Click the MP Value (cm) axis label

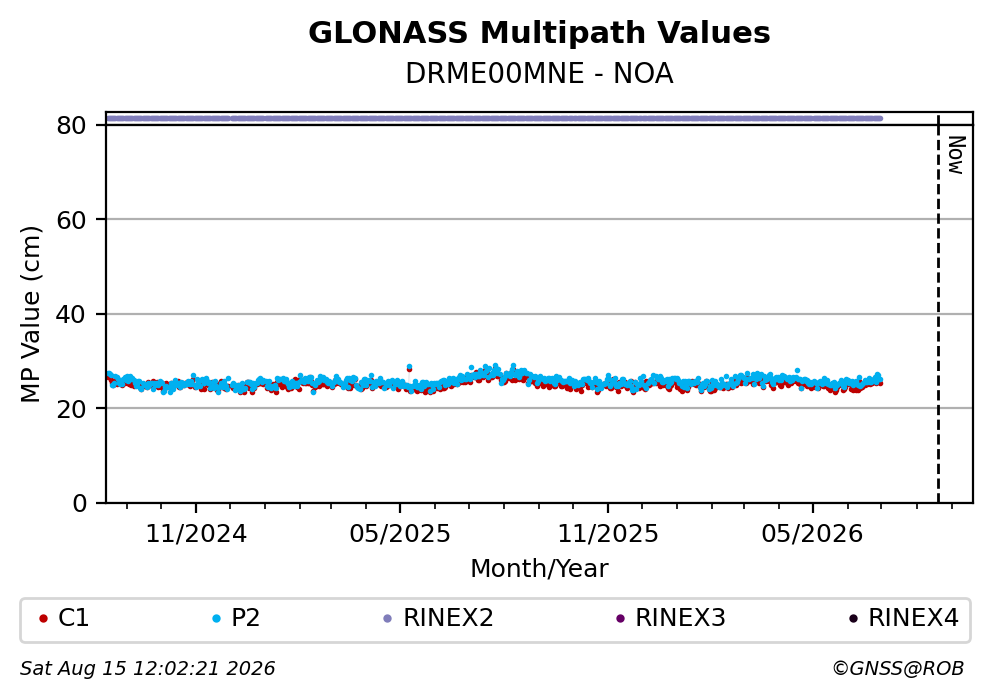[x=30, y=314]
